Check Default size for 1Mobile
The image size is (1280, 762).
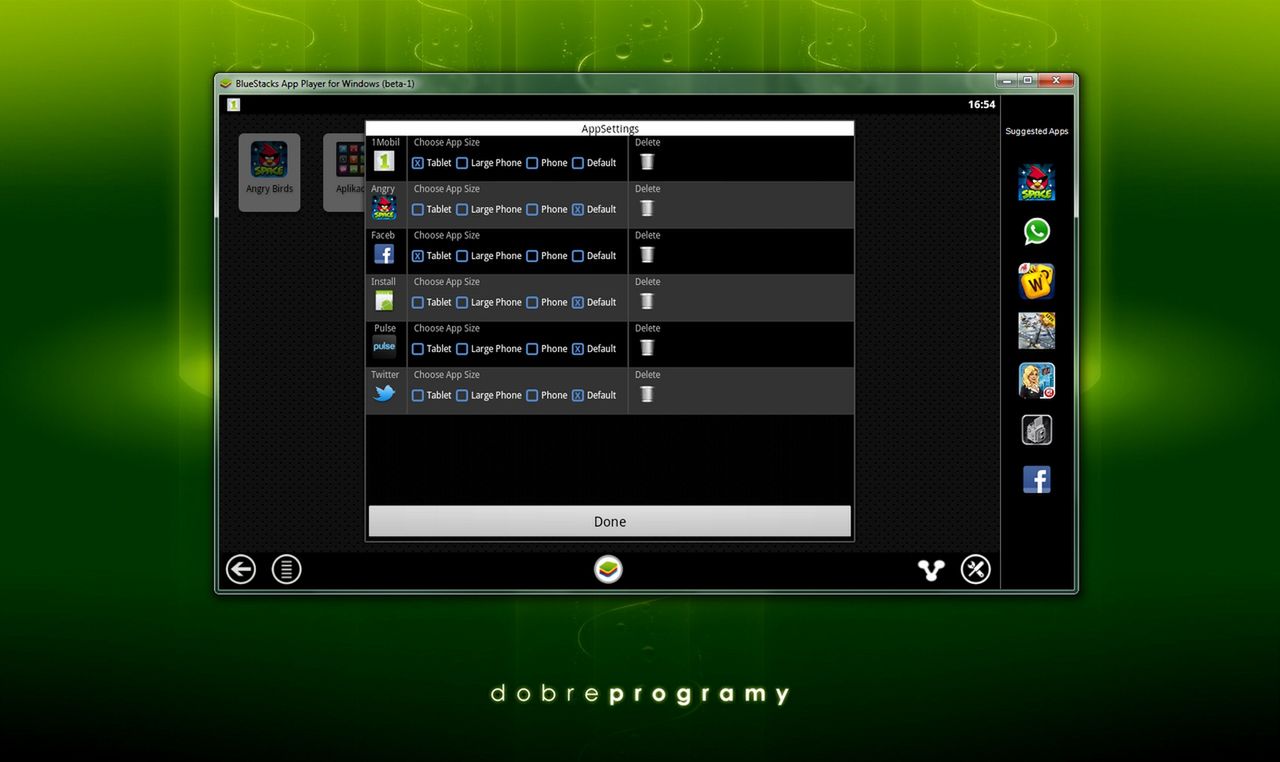[x=577, y=163]
